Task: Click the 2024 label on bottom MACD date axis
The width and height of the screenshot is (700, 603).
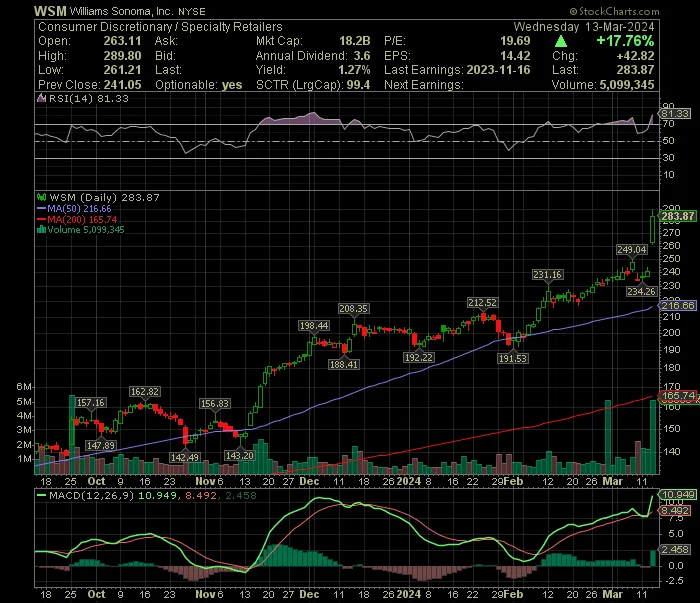Action: [x=409, y=595]
